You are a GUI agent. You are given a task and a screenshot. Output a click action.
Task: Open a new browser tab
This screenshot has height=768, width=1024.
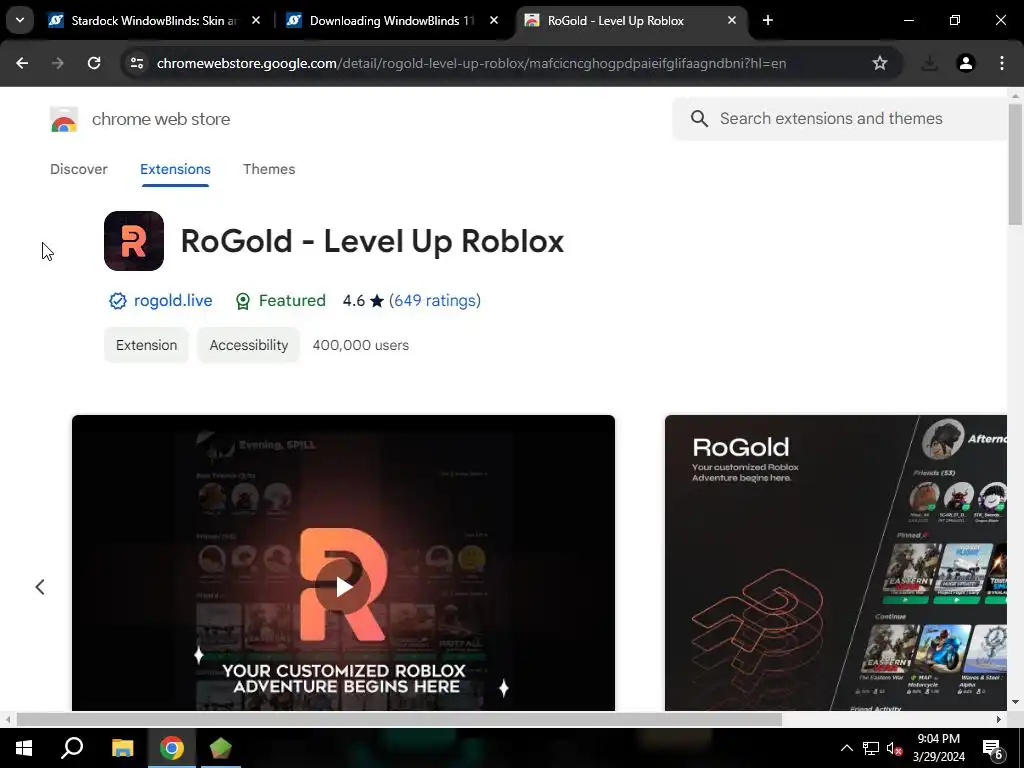point(768,21)
